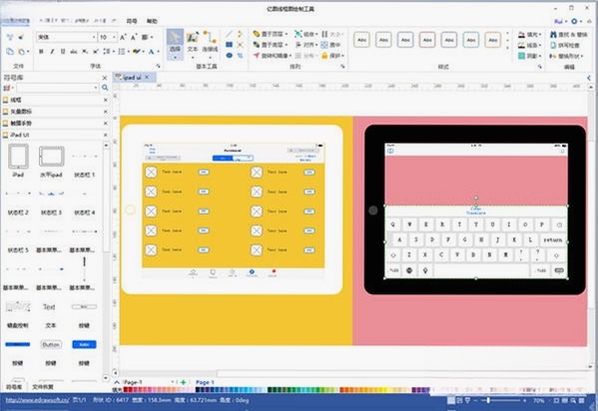Click the lock Protect icon
The image size is (598, 411).
click(x=325, y=56)
